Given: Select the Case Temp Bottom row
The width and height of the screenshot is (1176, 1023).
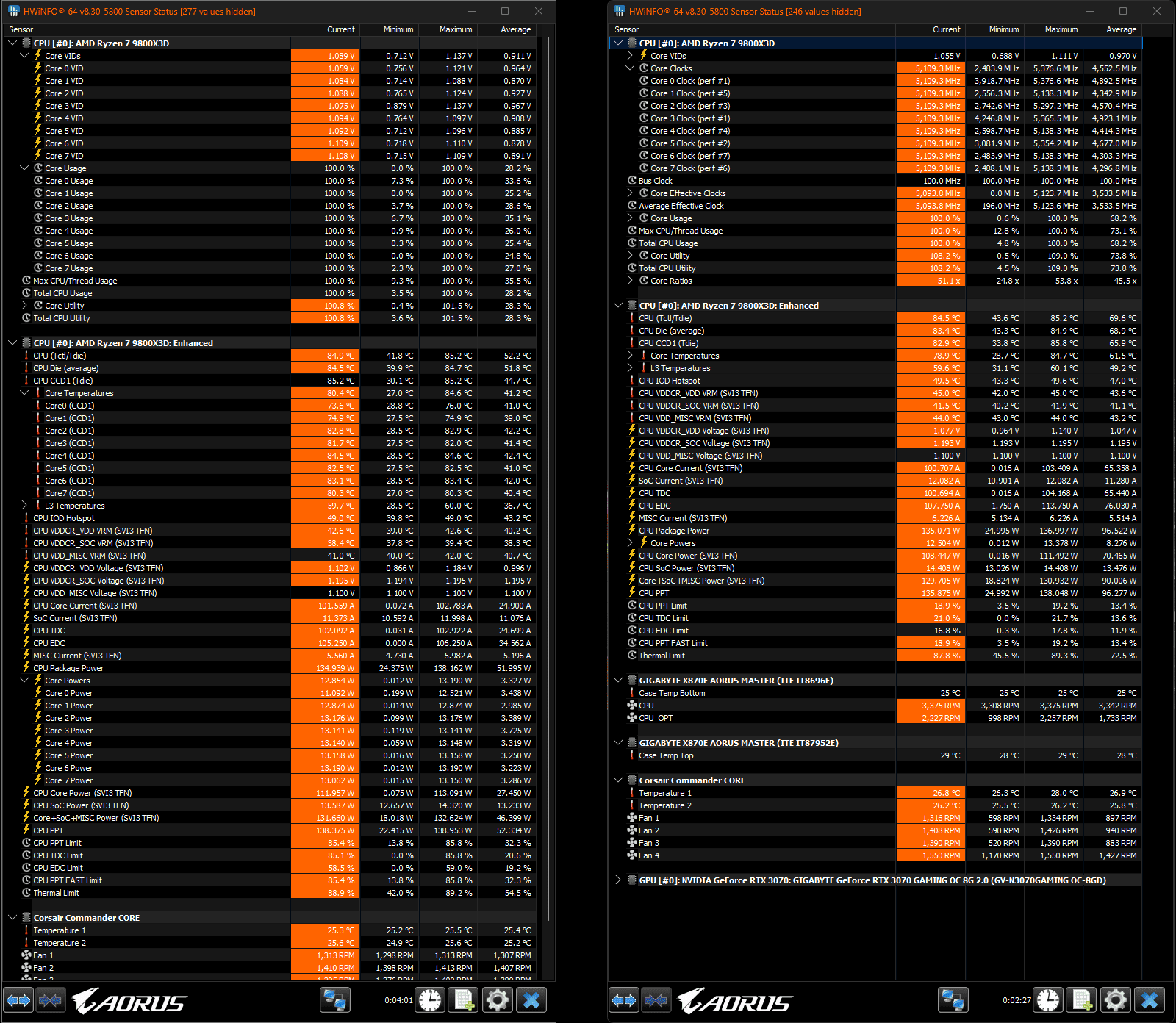Looking at the screenshot, I should 875,693.
